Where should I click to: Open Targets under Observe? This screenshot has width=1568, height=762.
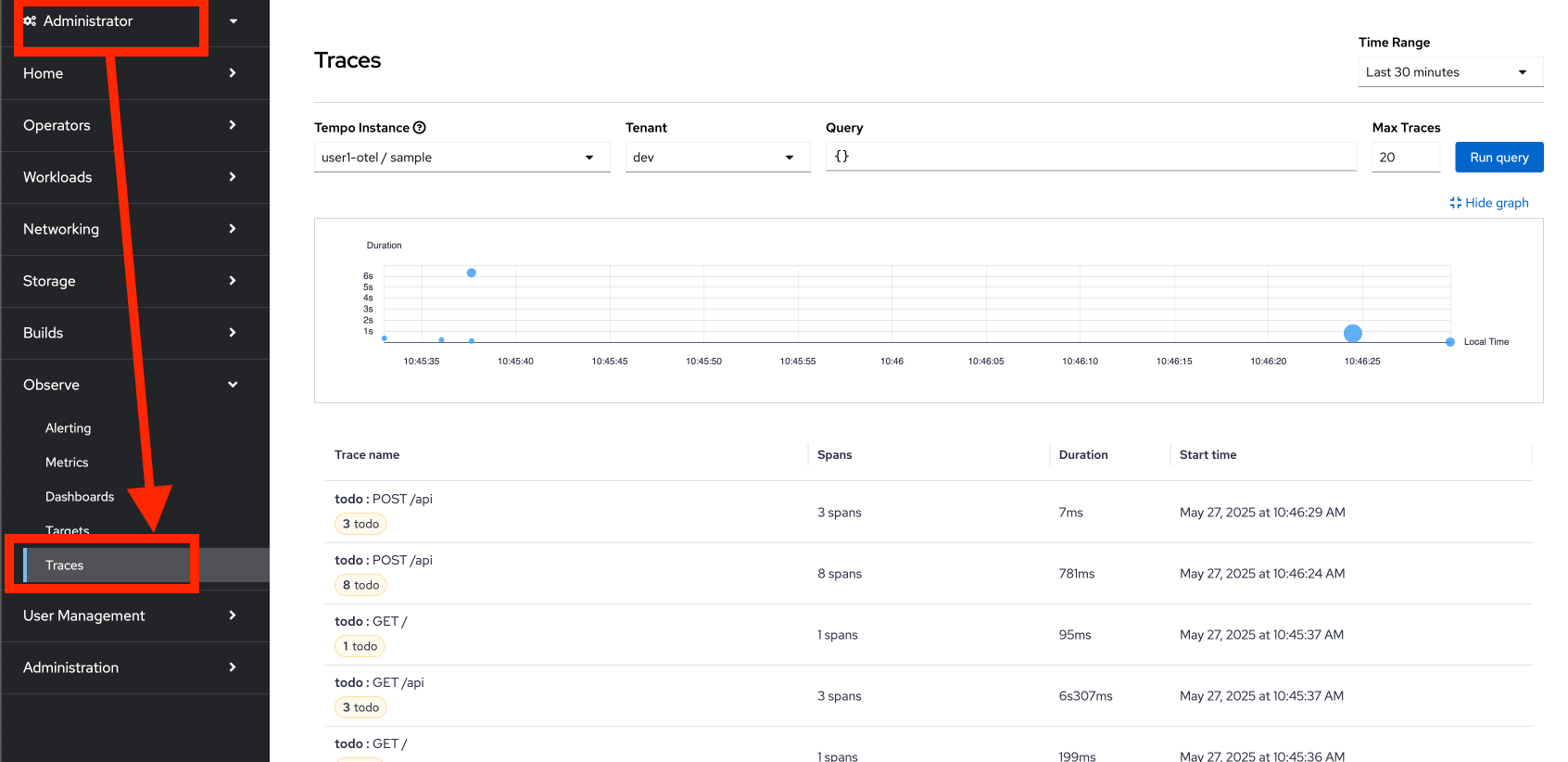pos(68,531)
